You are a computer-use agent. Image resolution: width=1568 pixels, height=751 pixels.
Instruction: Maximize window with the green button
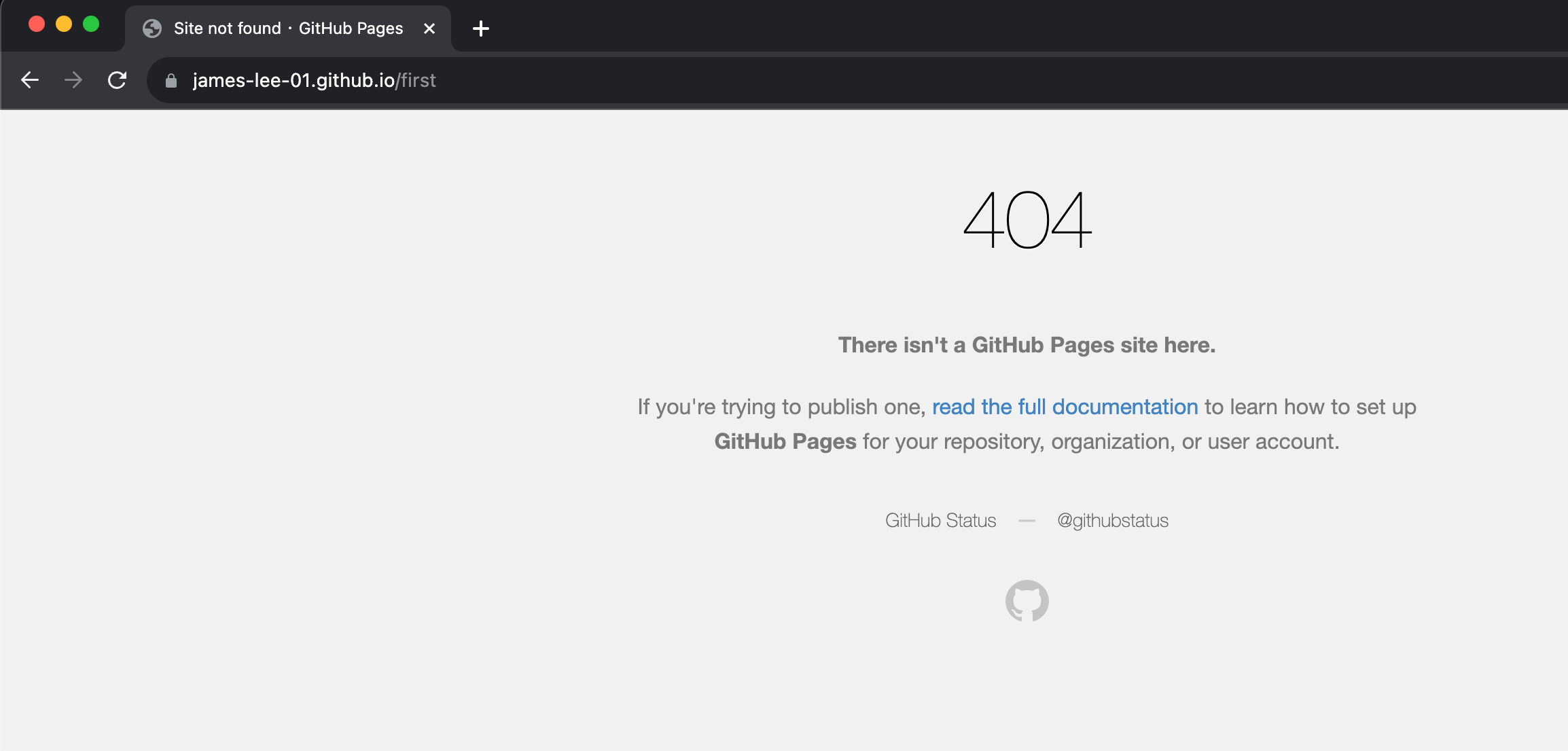coord(91,24)
